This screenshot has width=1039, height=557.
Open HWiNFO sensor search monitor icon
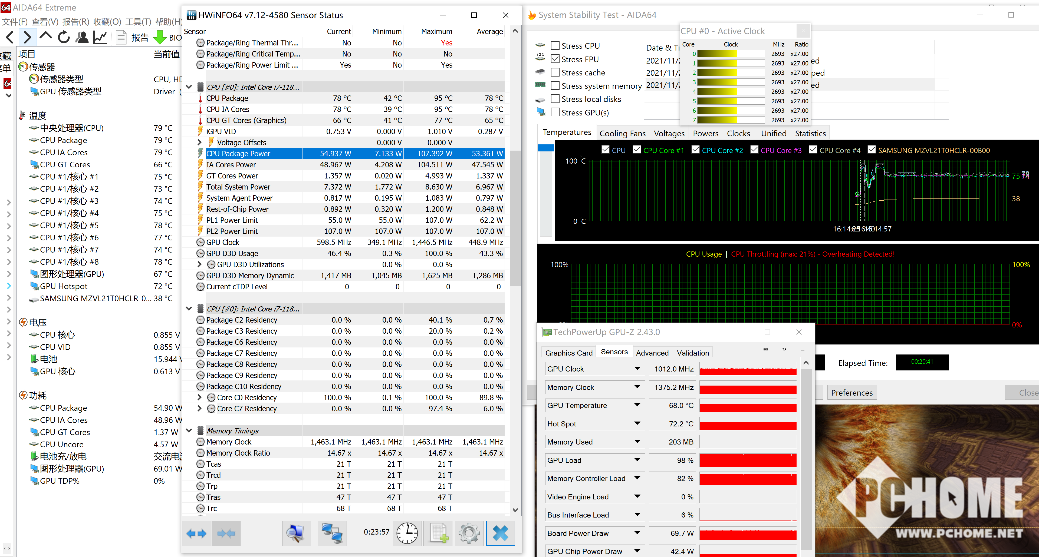295,533
